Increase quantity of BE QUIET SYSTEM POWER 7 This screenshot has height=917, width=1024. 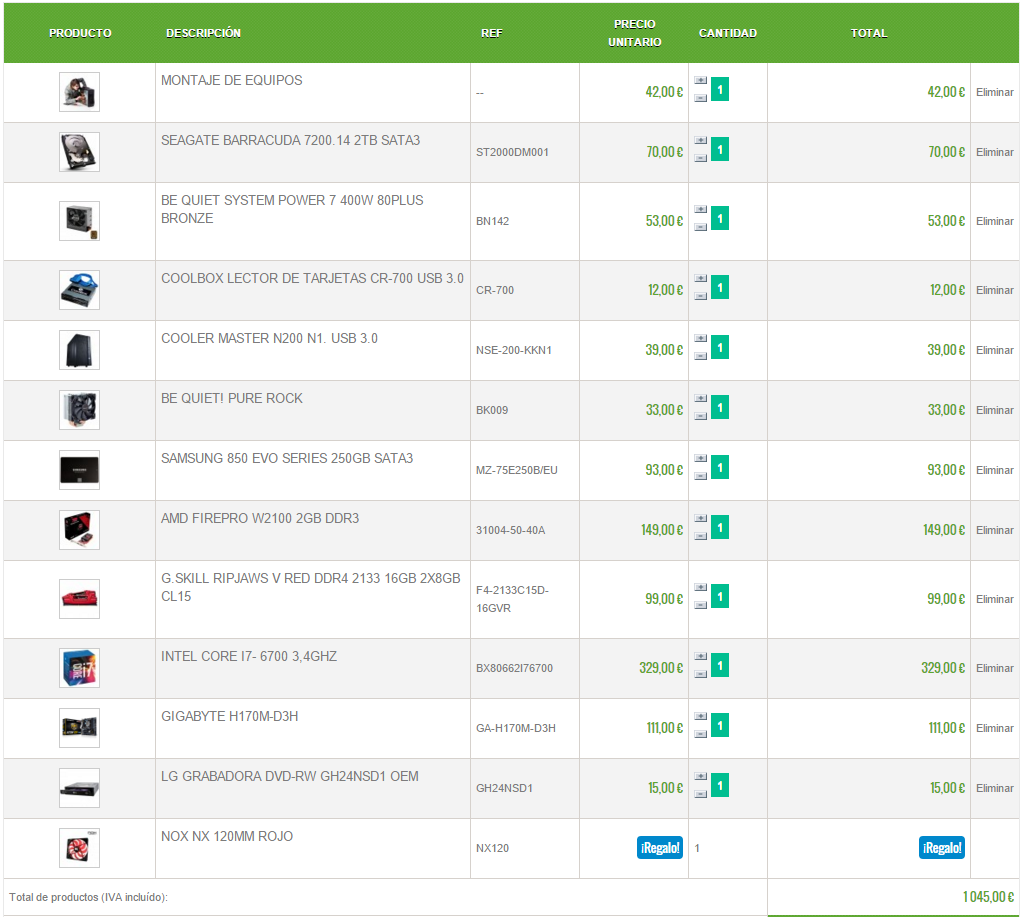(700, 210)
